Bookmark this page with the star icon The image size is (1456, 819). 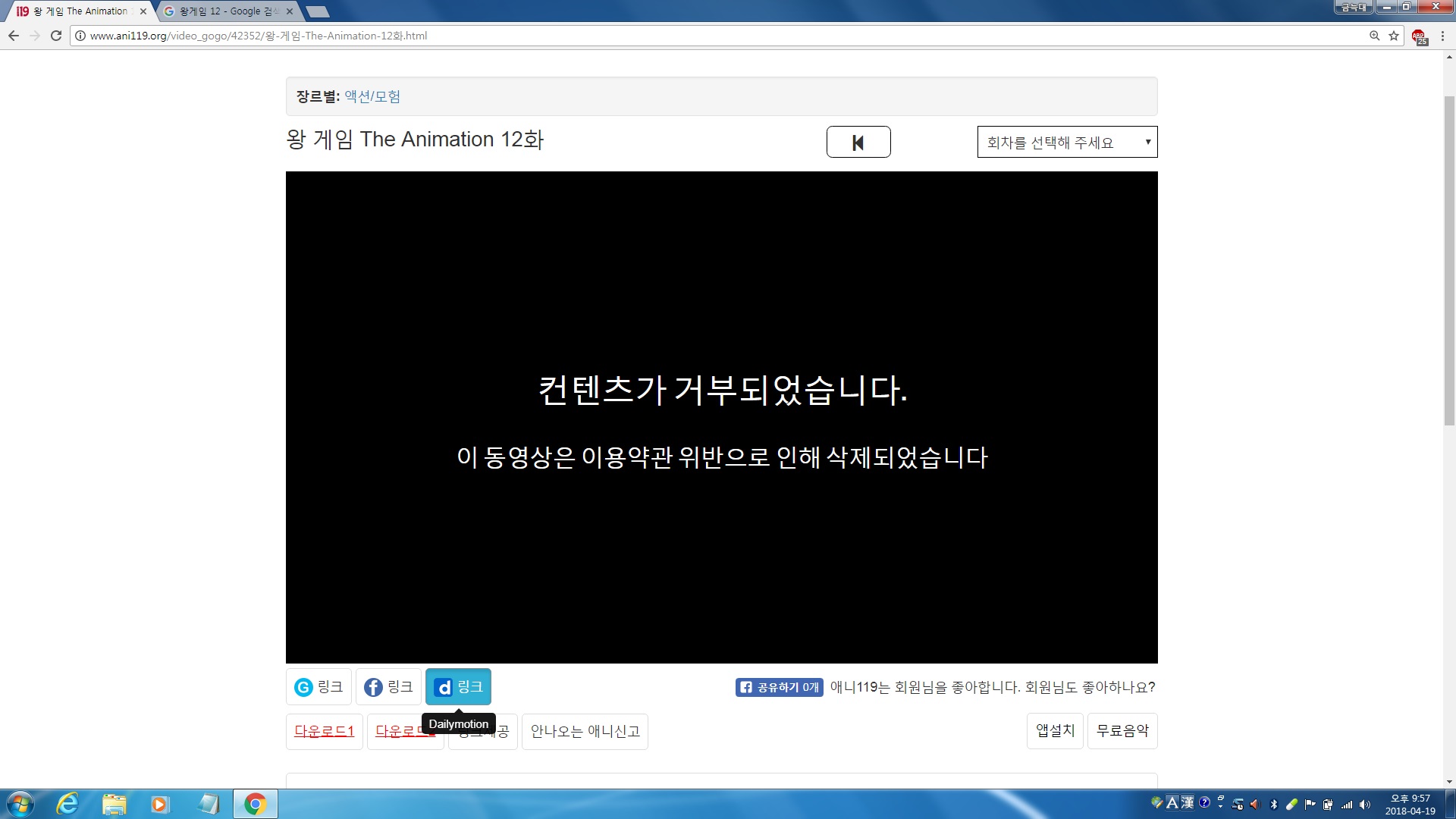(x=1394, y=36)
